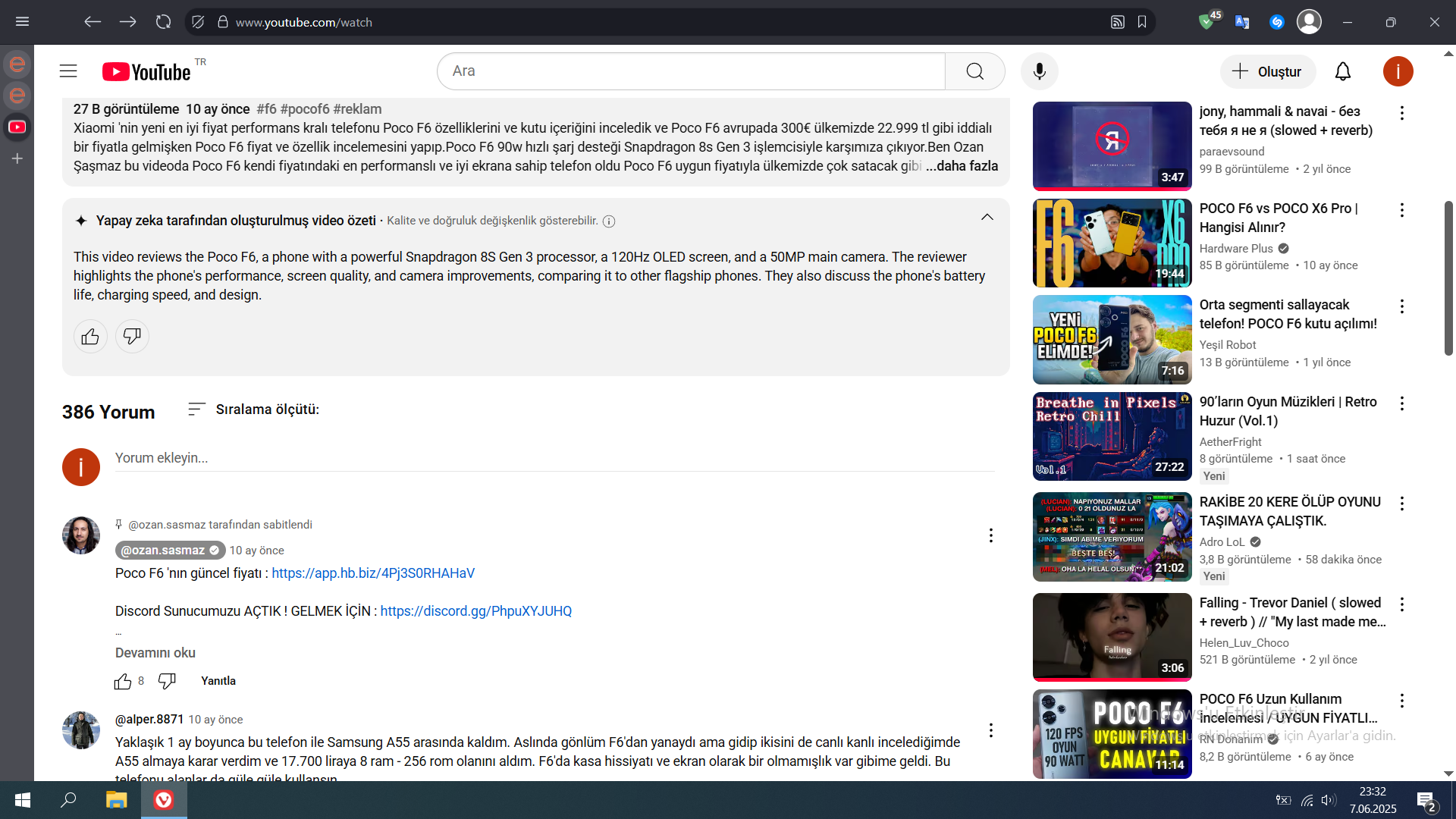The height and width of the screenshot is (819, 1456).
Task: Click the address bar URL
Action: 303,23
